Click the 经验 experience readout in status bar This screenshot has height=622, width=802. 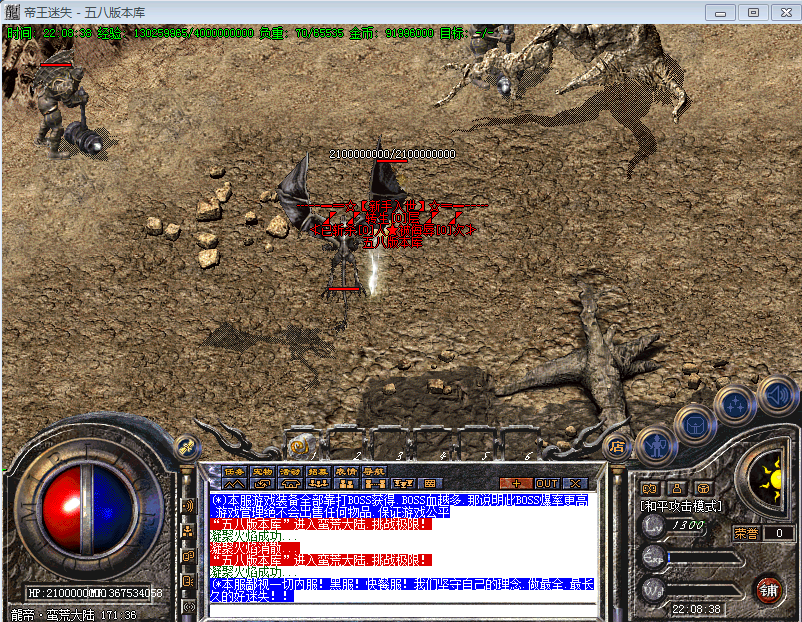tap(175, 33)
